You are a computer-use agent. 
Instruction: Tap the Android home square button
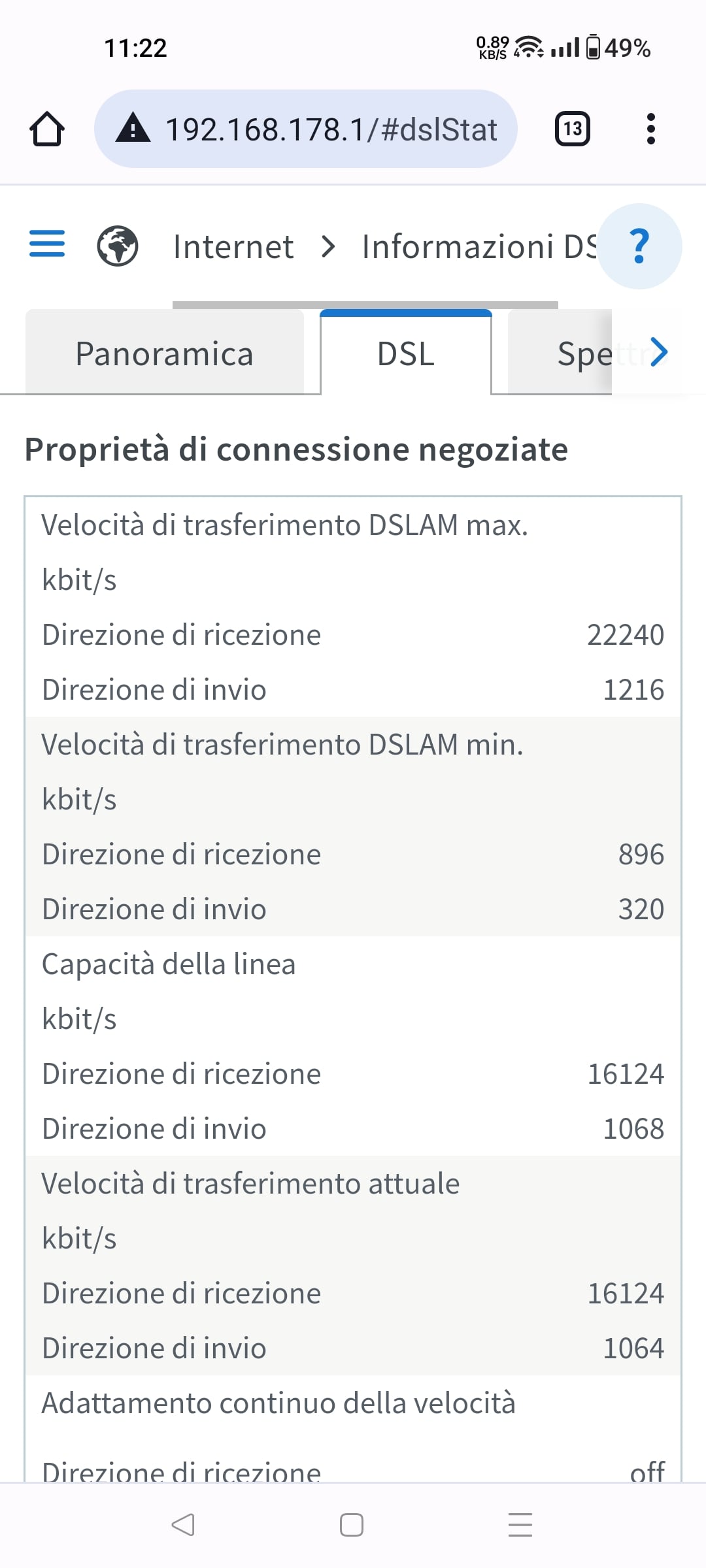tap(352, 1525)
